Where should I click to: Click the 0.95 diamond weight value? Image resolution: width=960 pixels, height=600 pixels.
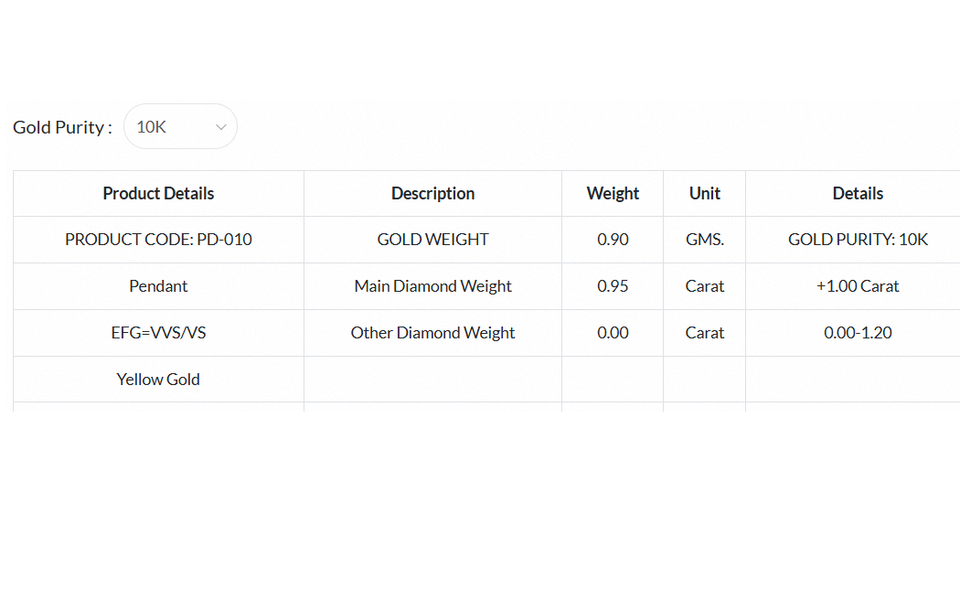pos(612,286)
